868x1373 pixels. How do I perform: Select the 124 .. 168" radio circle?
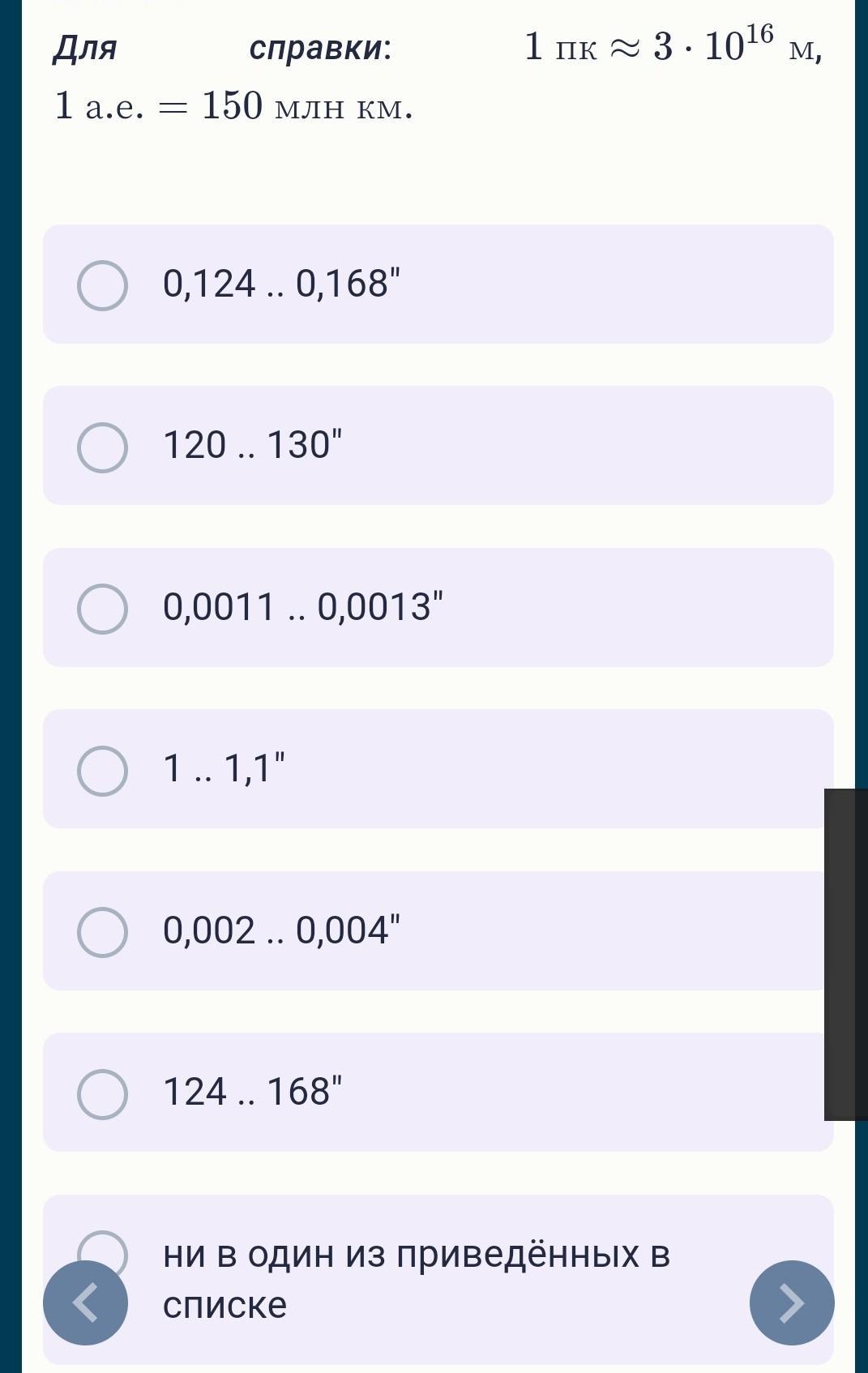(x=102, y=1093)
